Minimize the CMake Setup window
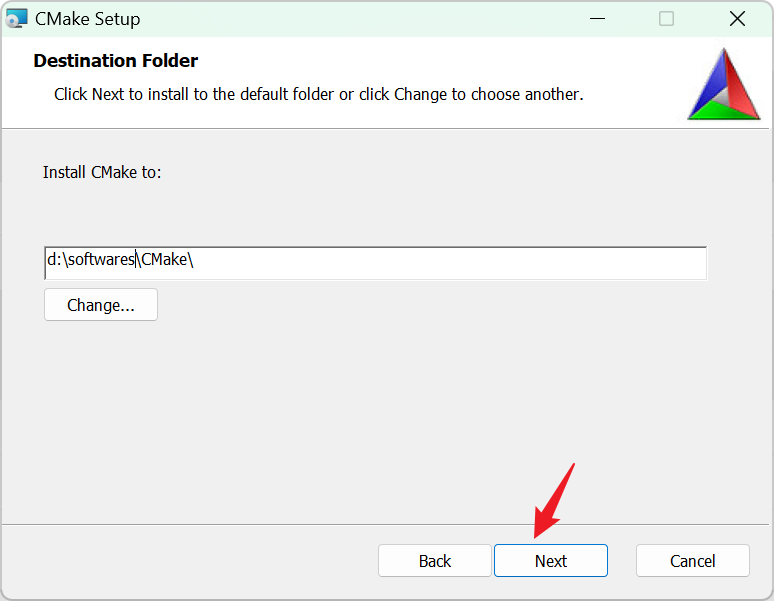 pyautogui.click(x=597, y=19)
